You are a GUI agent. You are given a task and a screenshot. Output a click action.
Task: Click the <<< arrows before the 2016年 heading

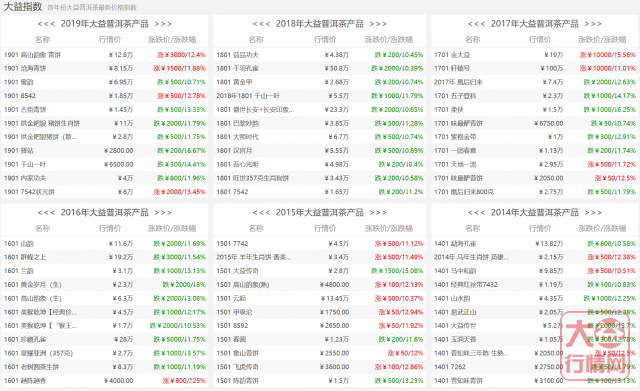pyautogui.click(x=46, y=213)
